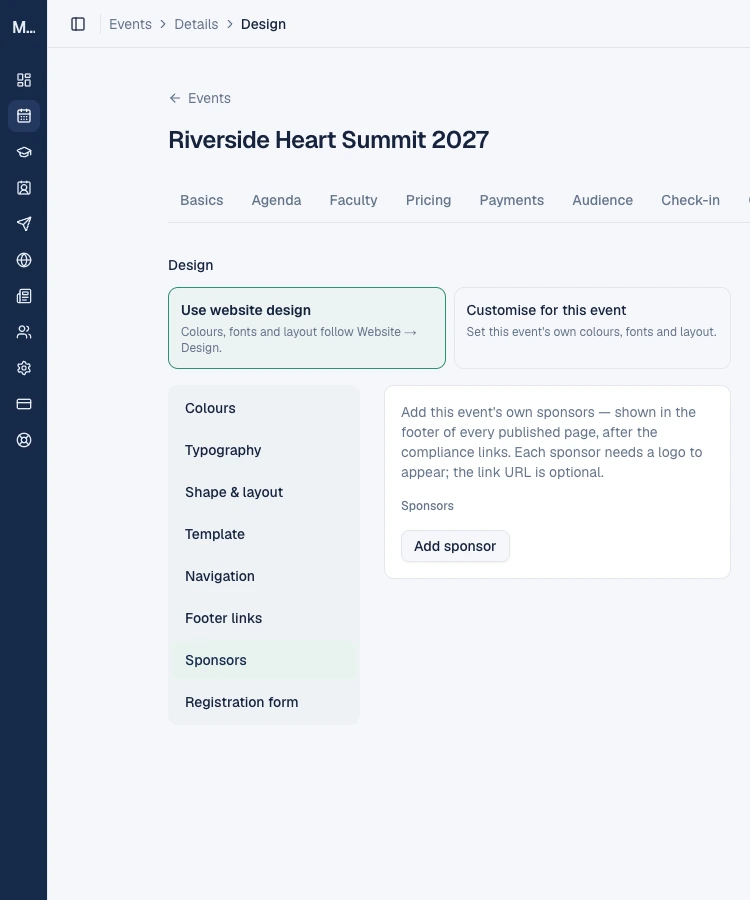
Task: Open the Footer links section
Action: [264, 618]
